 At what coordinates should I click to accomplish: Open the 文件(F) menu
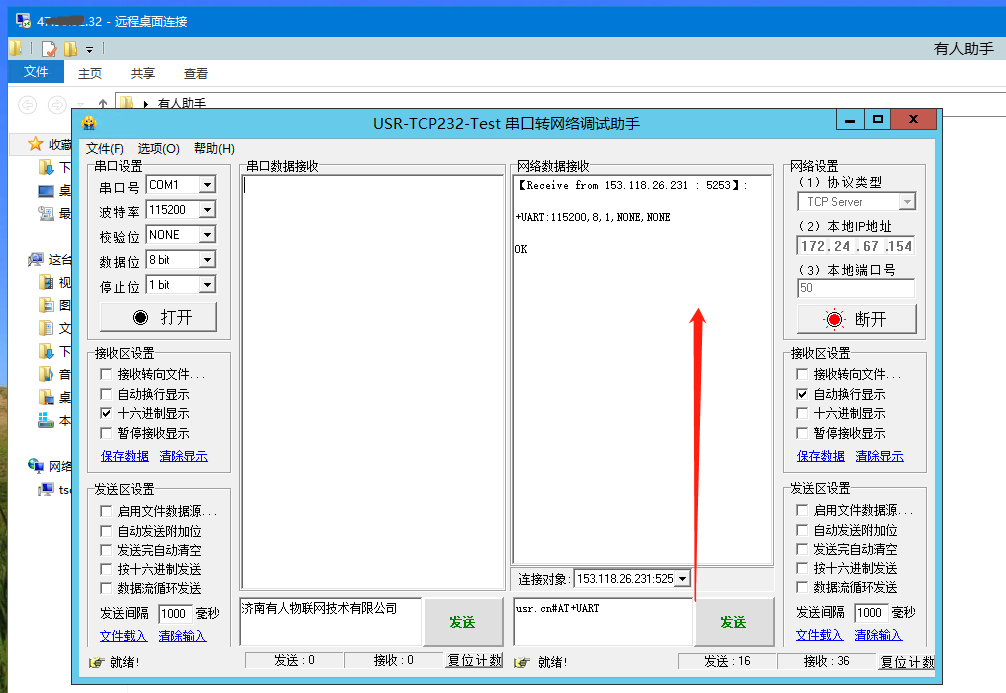[x=105, y=149]
